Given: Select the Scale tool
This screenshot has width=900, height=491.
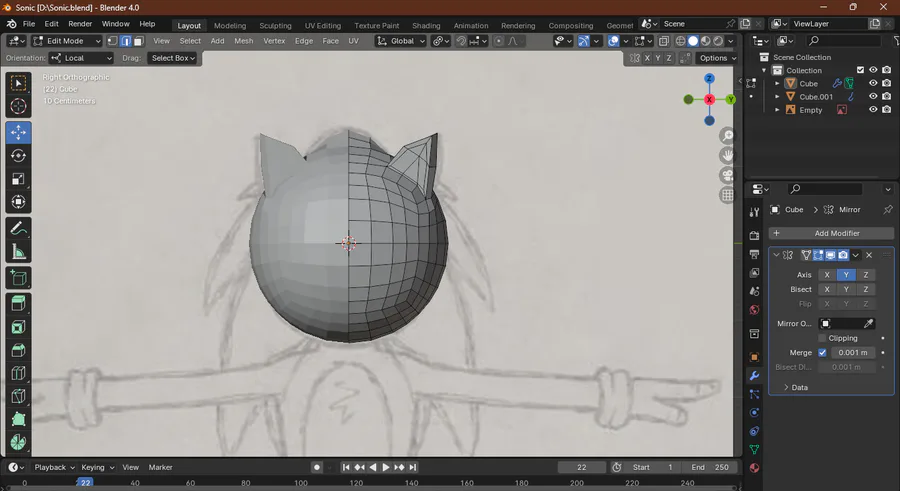Looking at the screenshot, I should [18, 179].
